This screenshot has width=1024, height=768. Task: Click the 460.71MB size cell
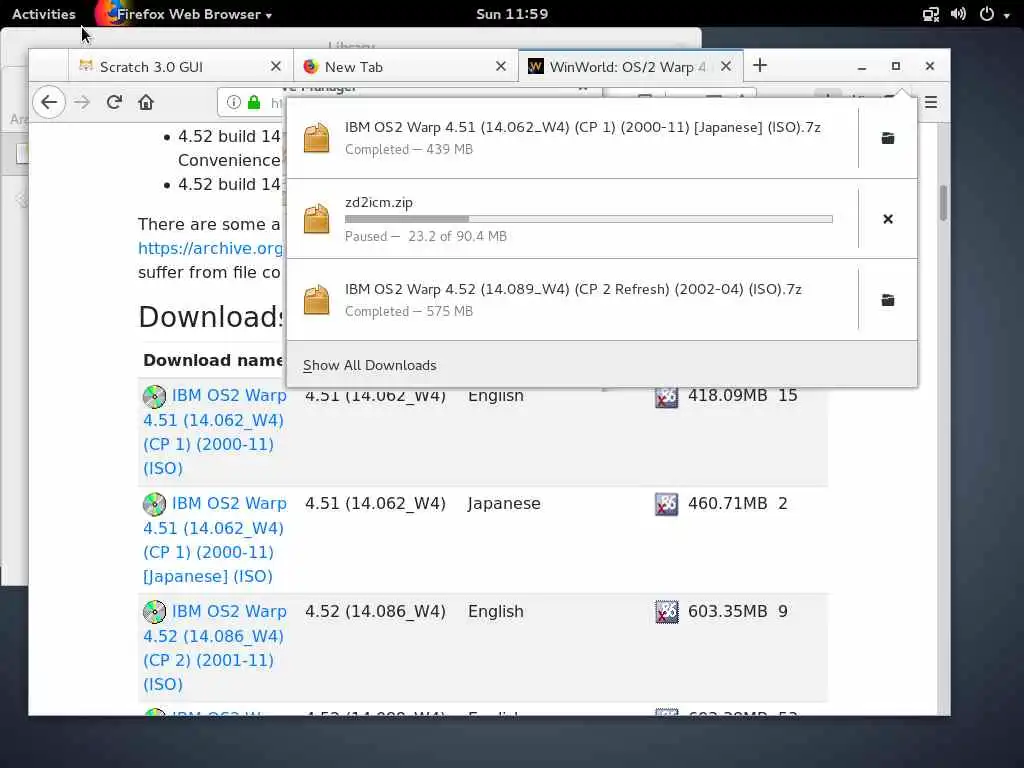click(728, 504)
